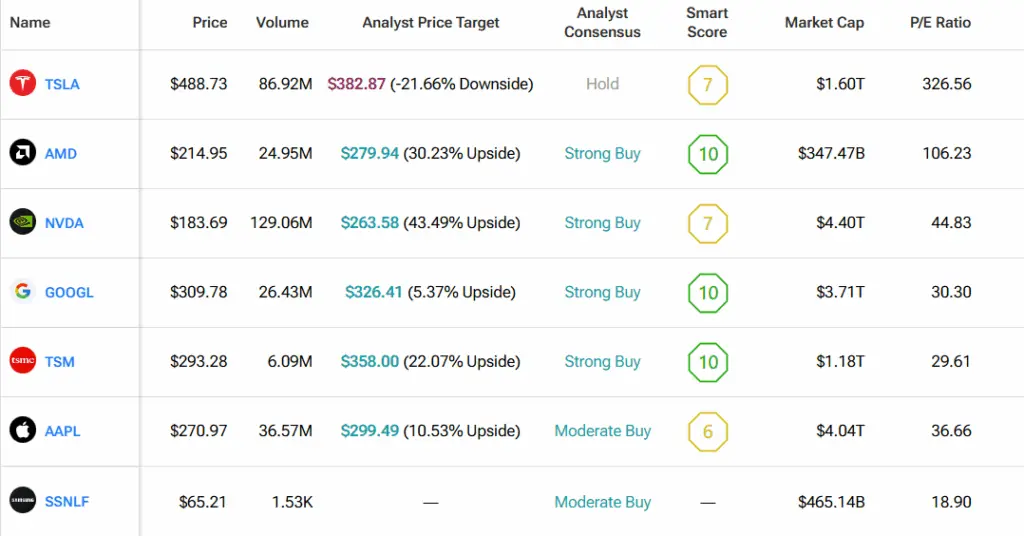Click the TSMC logo icon

click(23, 361)
